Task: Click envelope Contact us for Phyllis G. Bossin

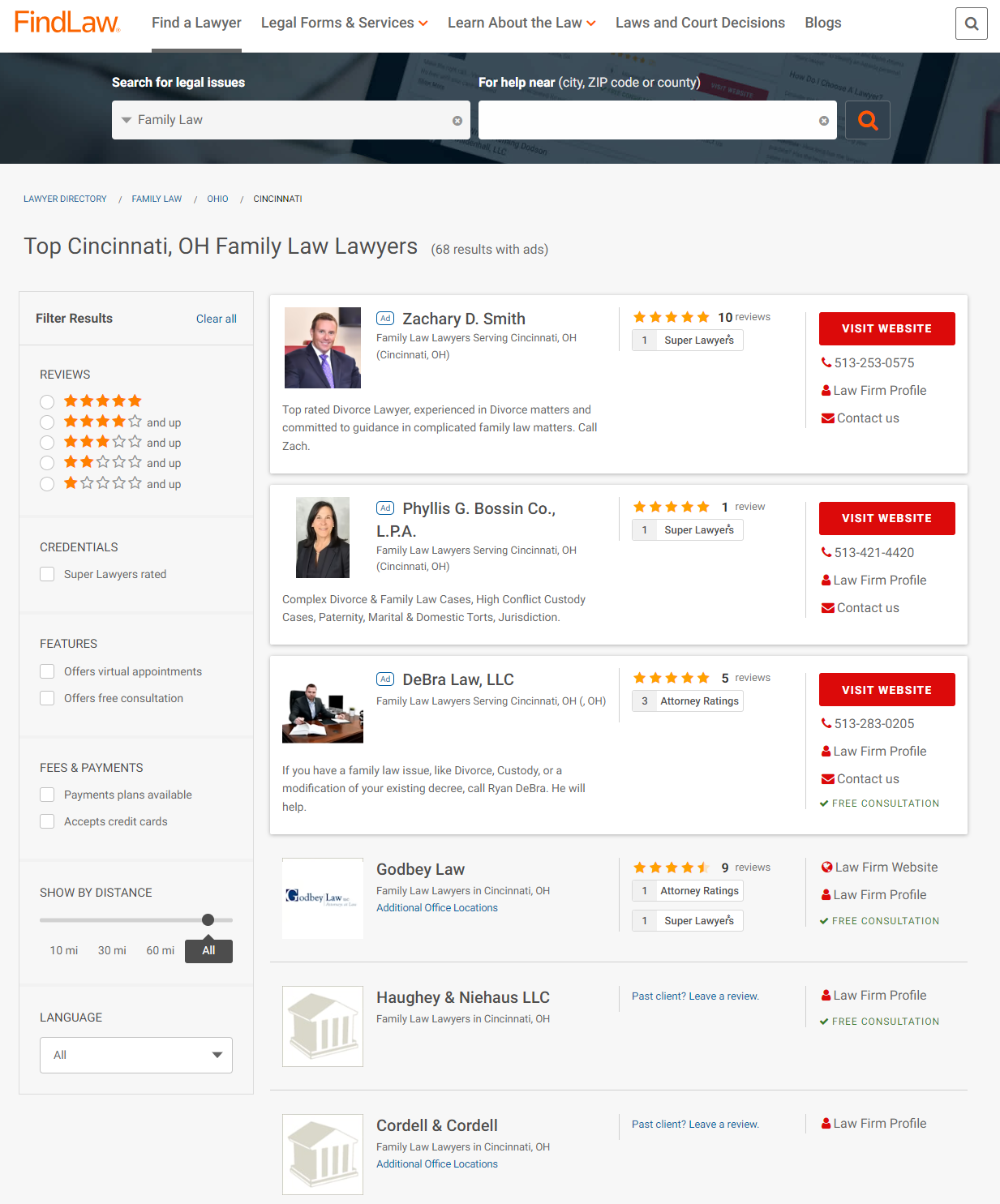Action: pyautogui.click(x=860, y=608)
